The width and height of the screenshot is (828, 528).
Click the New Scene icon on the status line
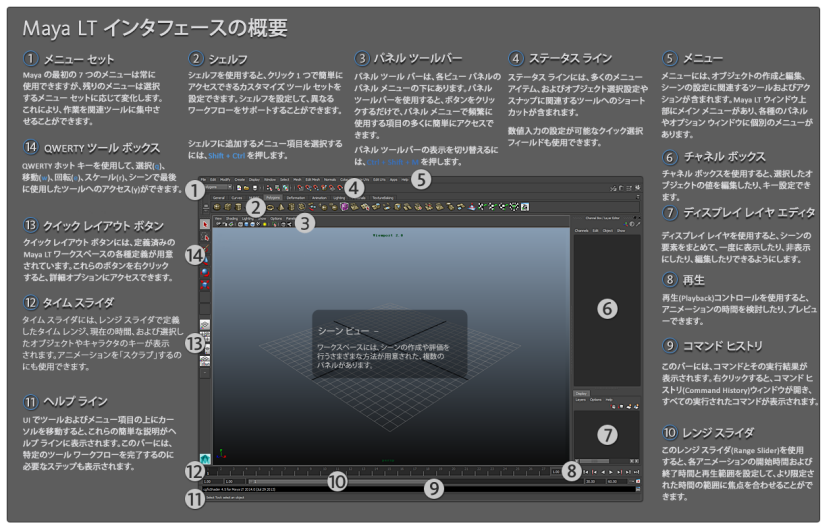pyautogui.click(x=239, y=187)
